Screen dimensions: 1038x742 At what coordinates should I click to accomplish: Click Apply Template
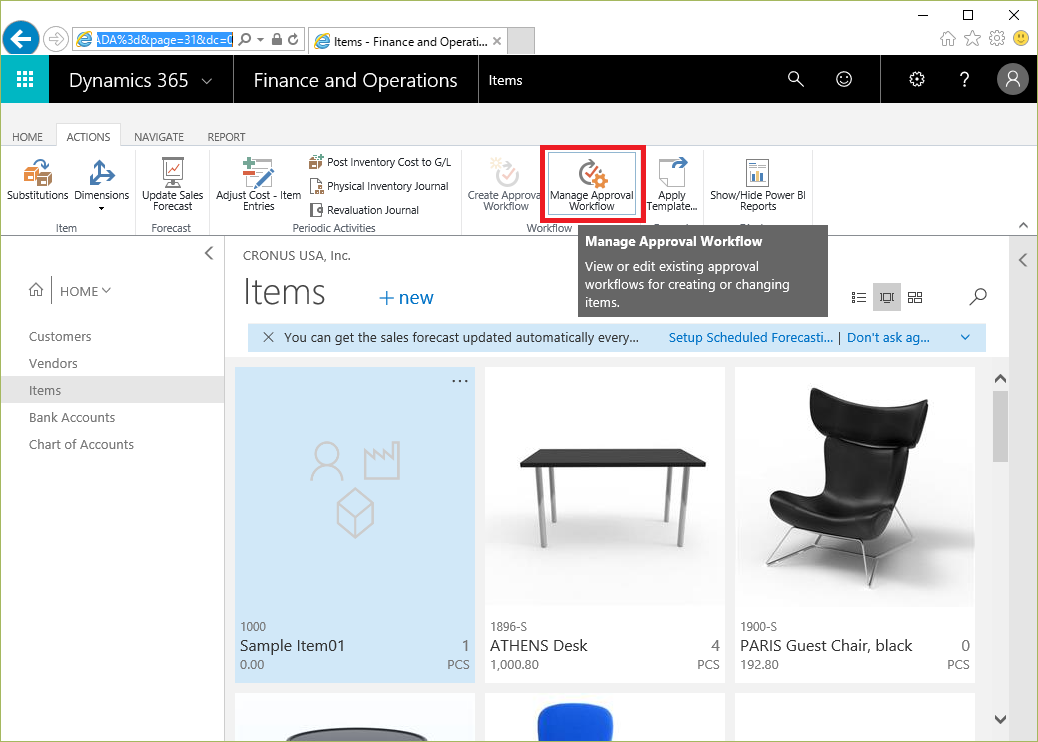click(672, 185)
